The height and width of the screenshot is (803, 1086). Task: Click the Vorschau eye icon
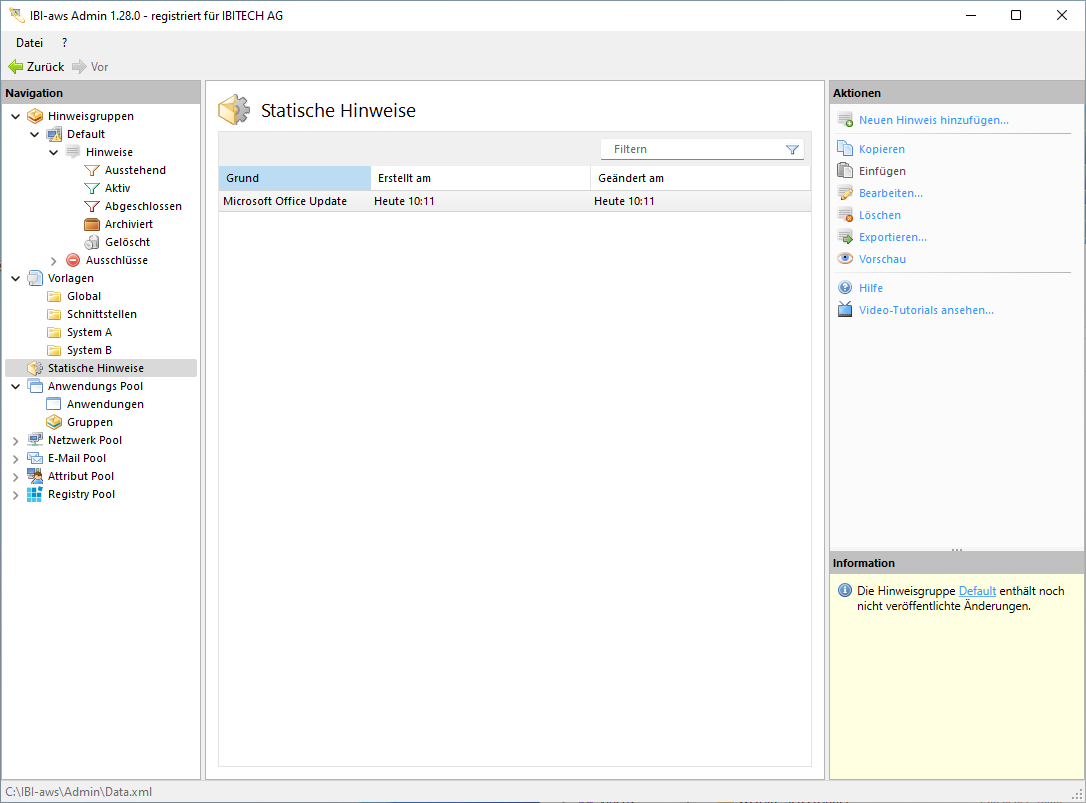(x=845, y=259)
